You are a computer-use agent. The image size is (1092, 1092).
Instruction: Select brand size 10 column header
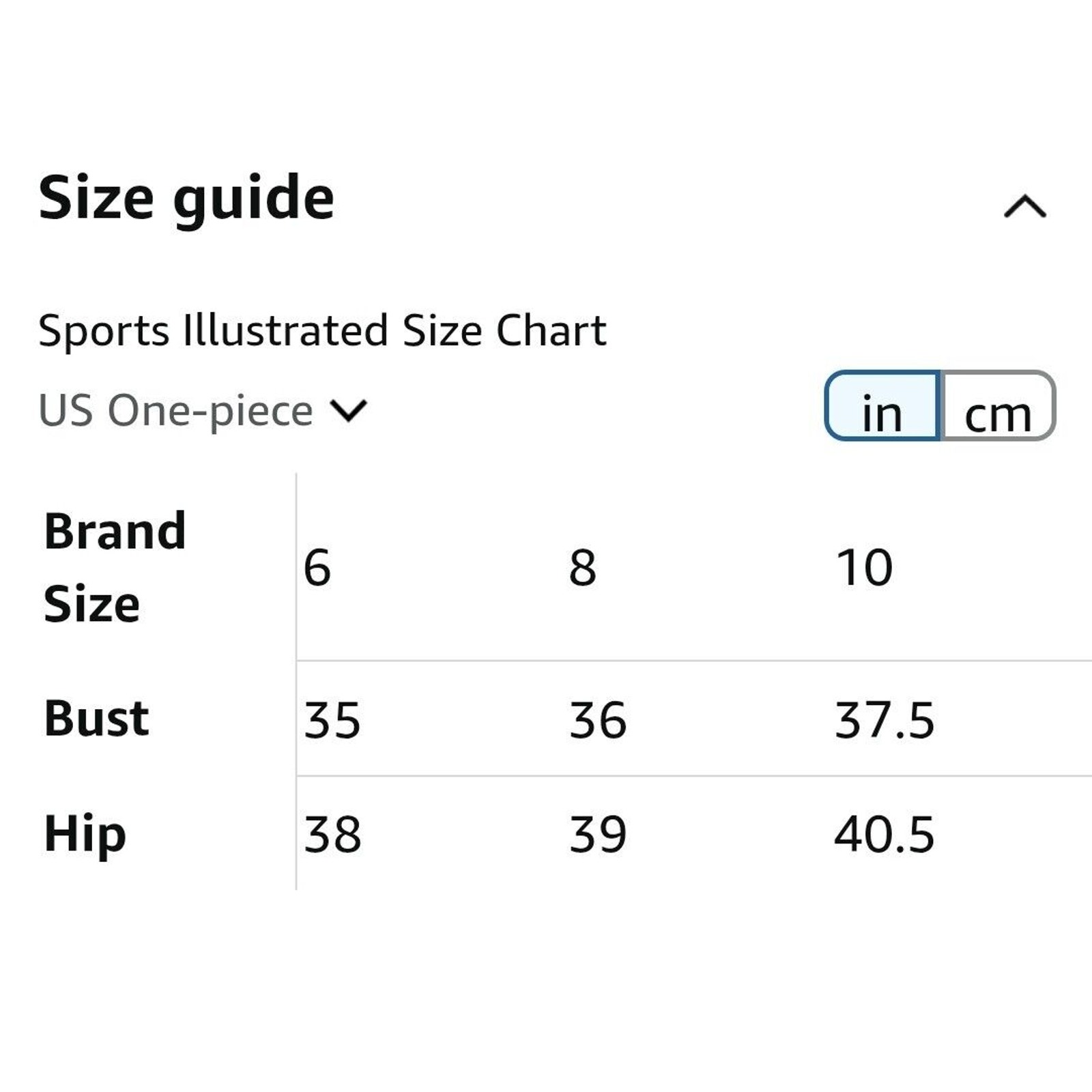click(864, 567)
